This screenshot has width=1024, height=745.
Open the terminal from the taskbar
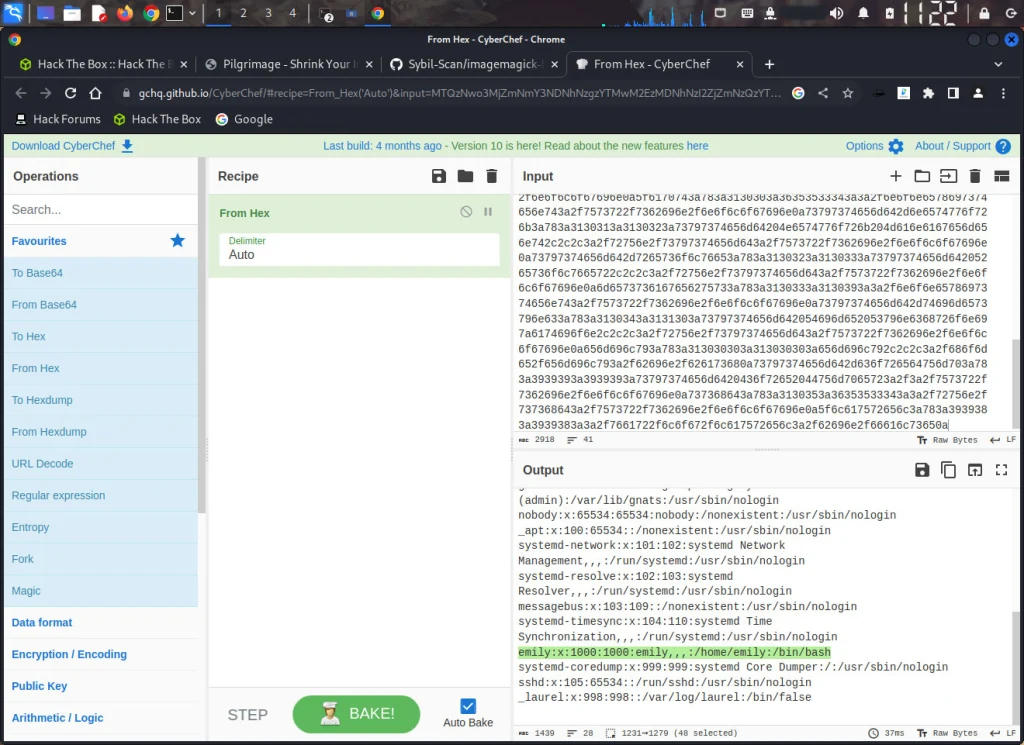(x=174, y=13)
